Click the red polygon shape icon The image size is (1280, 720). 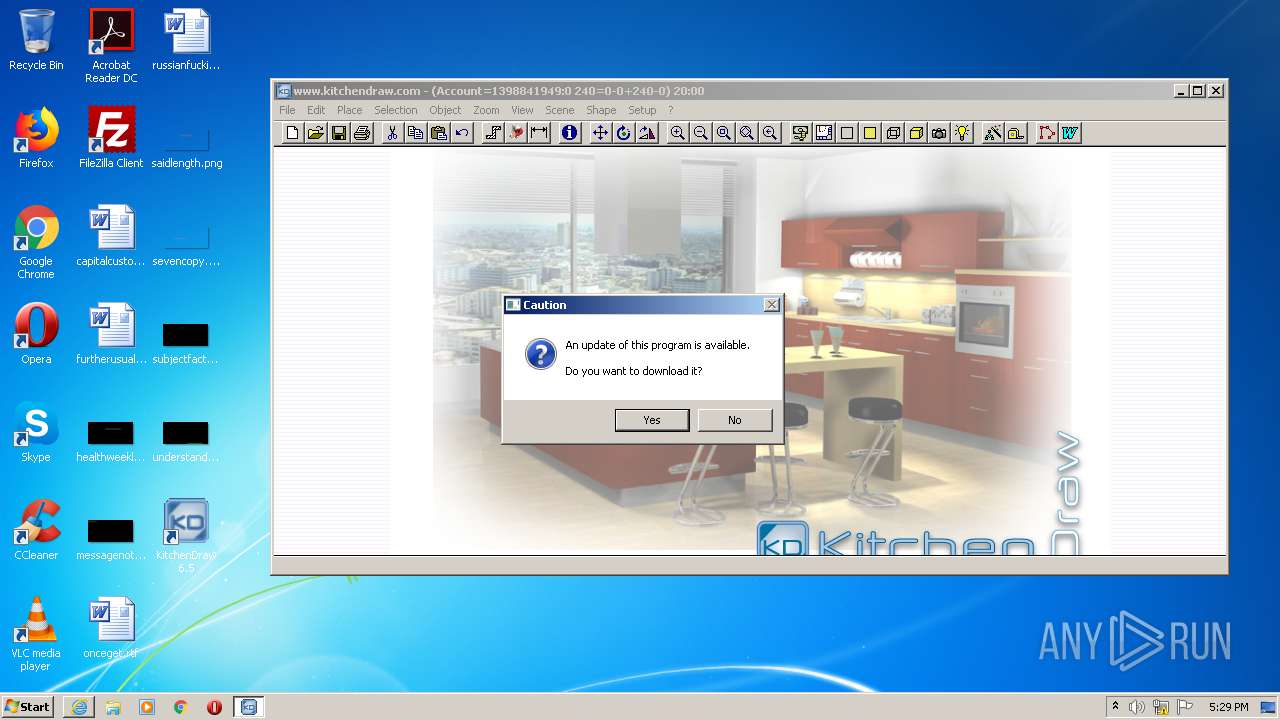click(x=1046, y=133)
